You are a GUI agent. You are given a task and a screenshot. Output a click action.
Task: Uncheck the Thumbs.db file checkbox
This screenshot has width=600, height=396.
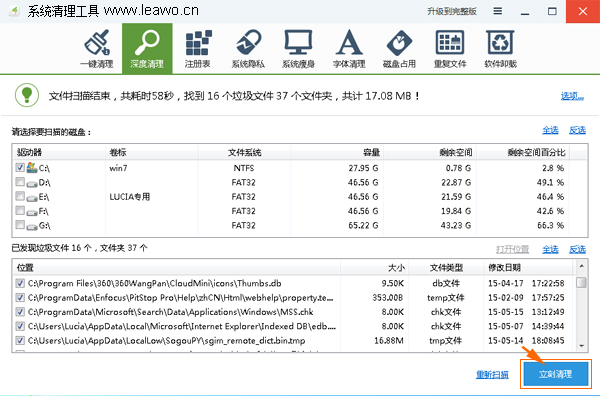pos(20,283)
